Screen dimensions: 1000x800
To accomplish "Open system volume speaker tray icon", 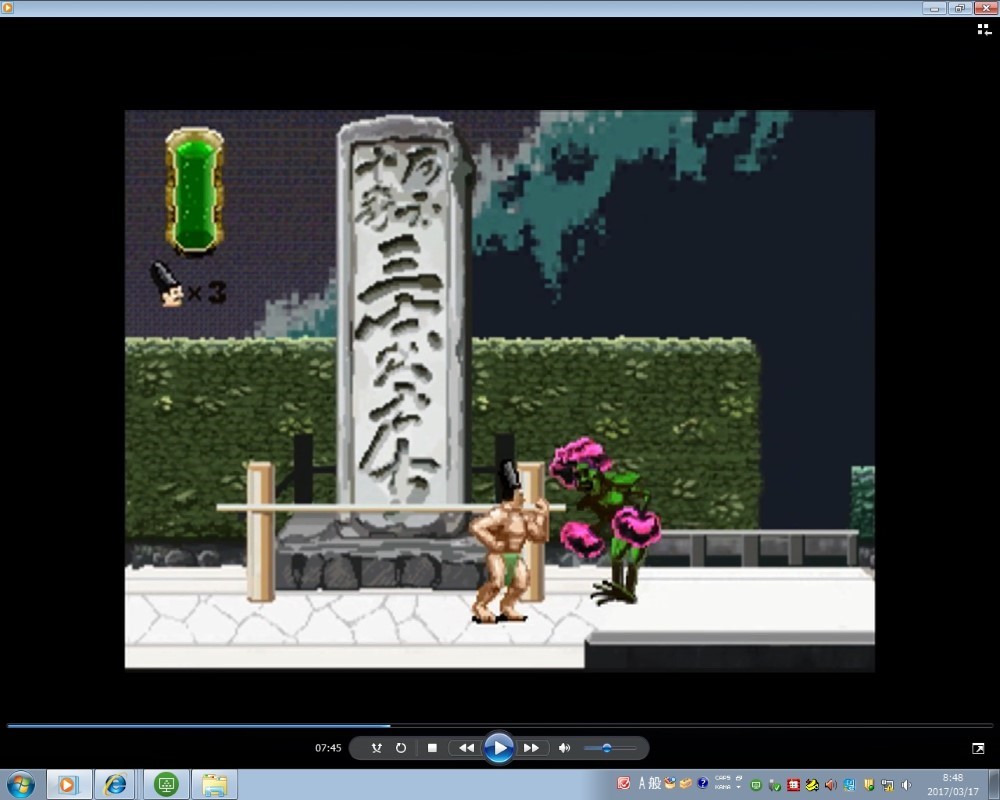I will (906, 785).
